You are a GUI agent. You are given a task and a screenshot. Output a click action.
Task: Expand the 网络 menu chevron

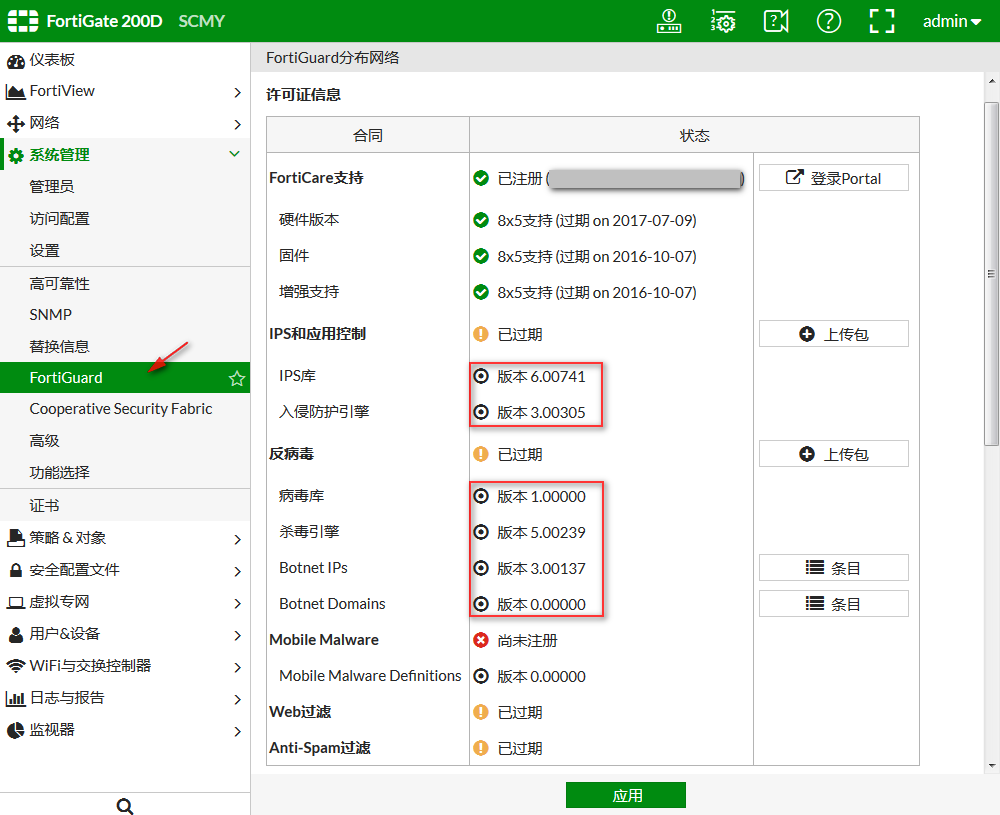[x=237, y=124]
